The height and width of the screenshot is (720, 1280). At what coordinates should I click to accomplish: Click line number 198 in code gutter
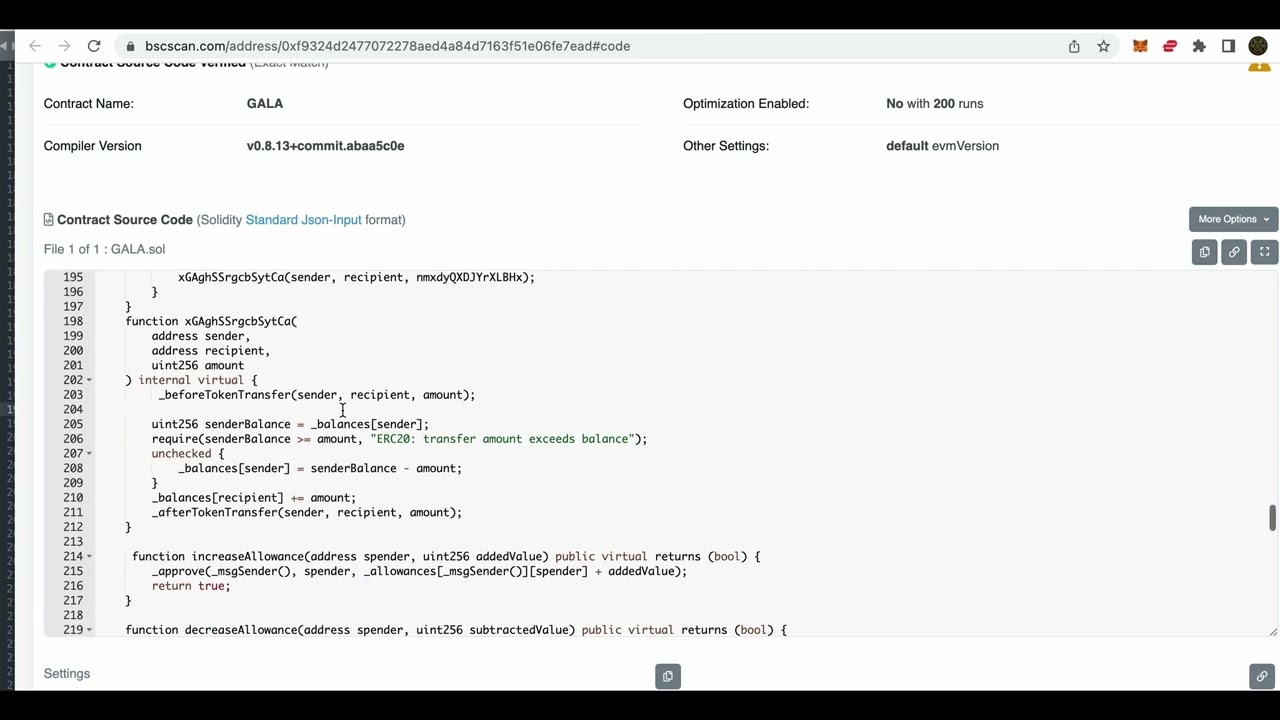[72, 321]
